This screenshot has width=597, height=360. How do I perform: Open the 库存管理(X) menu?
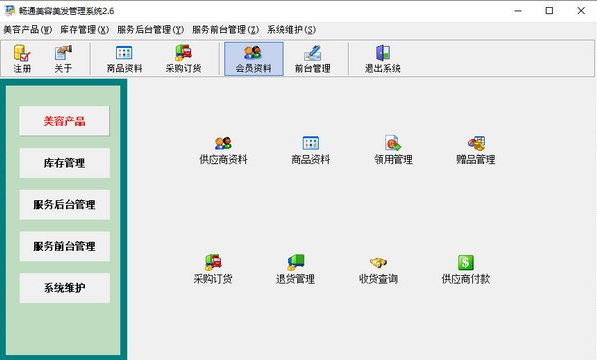85,30
